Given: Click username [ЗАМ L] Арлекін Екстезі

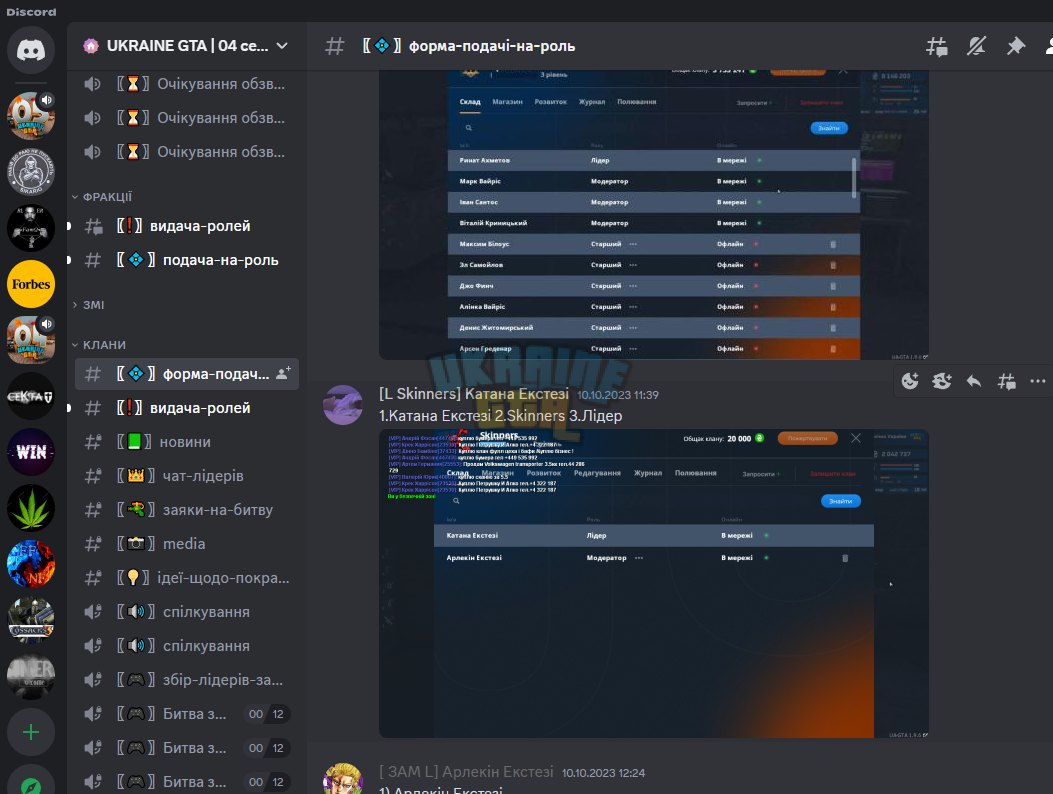Looking at the screenshot, I should click(x=466, y=772).
